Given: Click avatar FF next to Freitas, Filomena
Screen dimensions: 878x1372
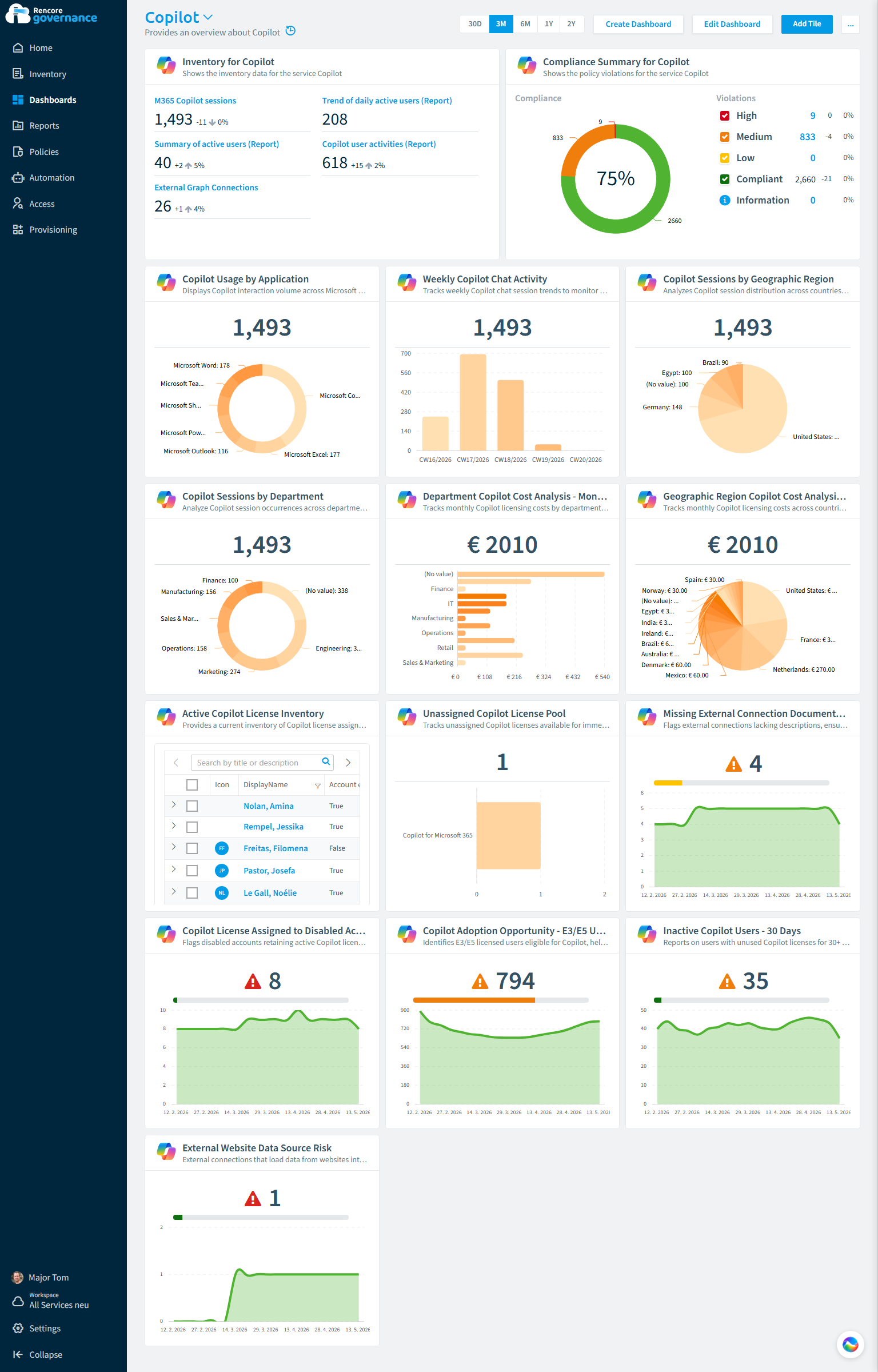Looking at the screenshot, I should [222, 848].
